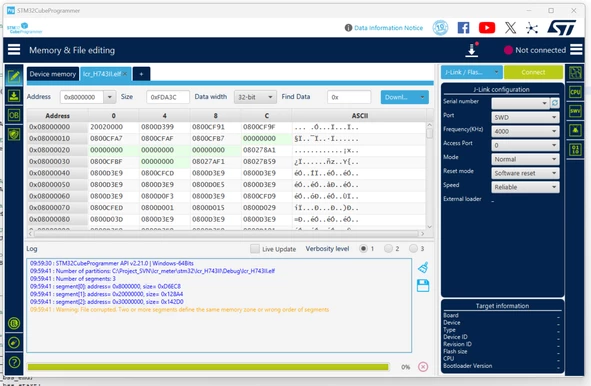Click the Connect button
Viewport: 591px width, 386px height.
533,72
